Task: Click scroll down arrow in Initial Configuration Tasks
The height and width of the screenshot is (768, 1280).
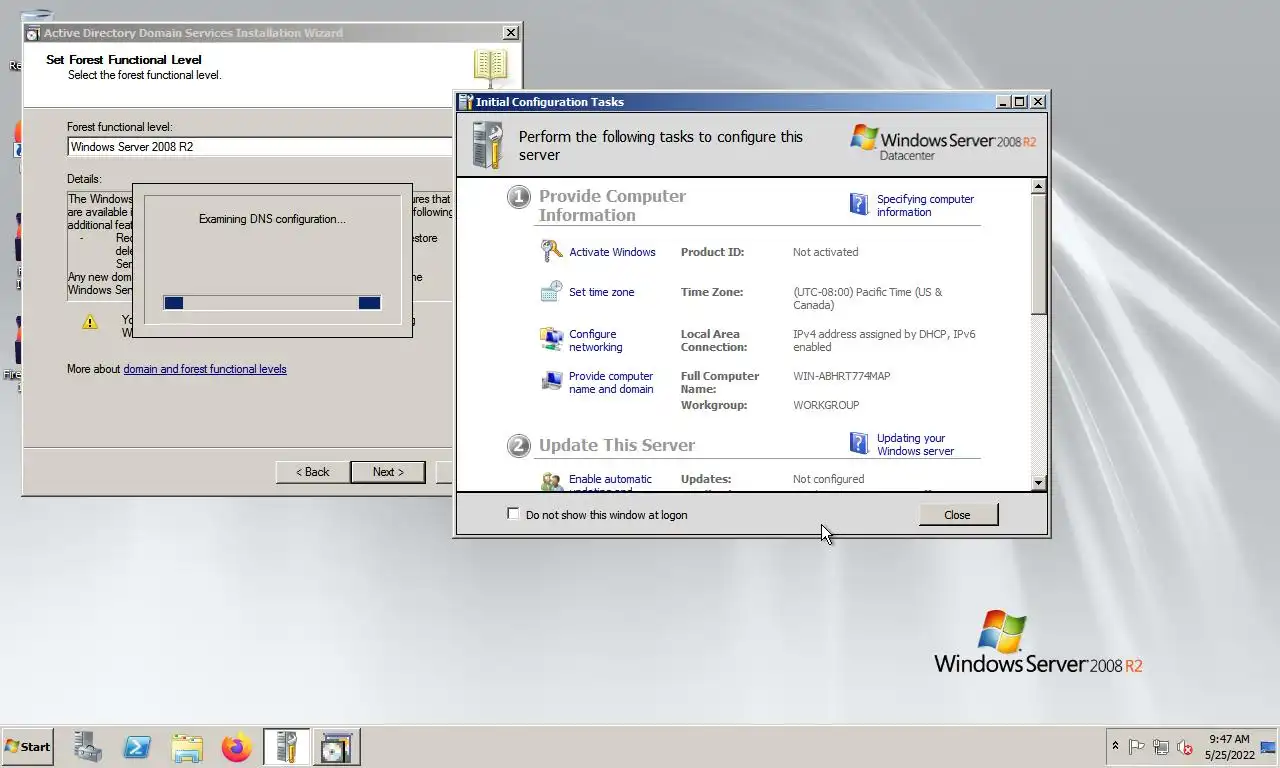Action: (1038, 483)
